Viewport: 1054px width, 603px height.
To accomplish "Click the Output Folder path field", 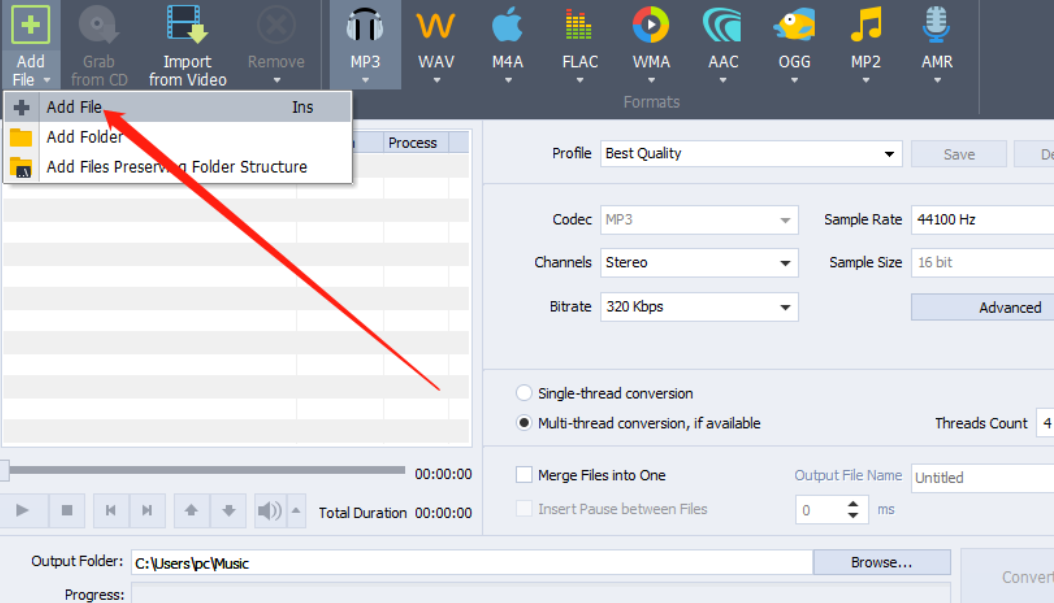I will (472, 563).
